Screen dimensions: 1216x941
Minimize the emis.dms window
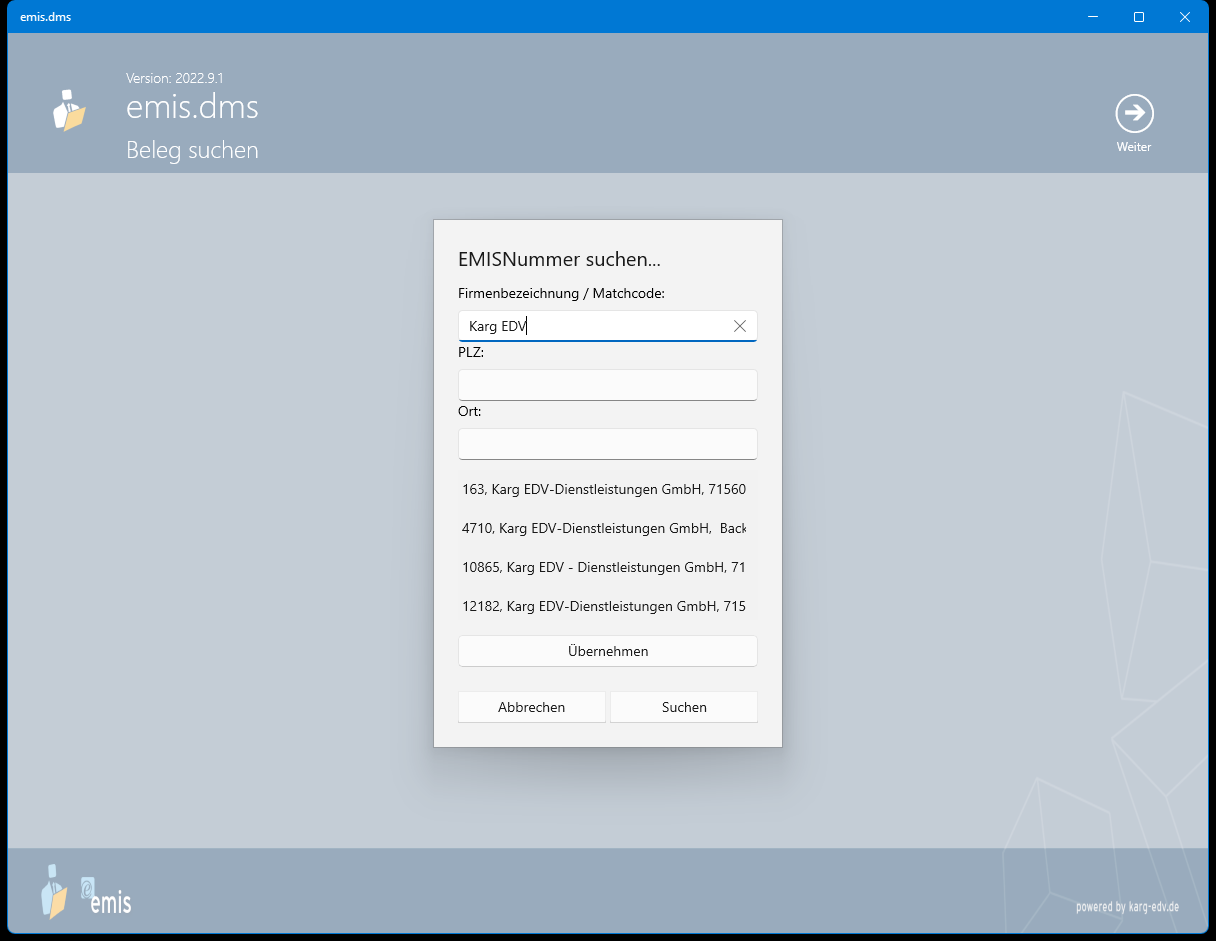point(1093,17)
